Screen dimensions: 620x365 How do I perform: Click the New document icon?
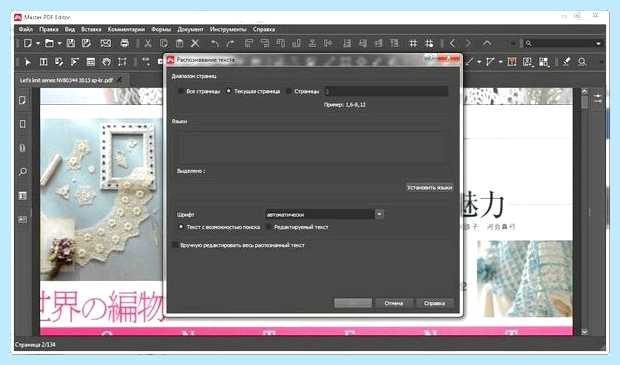pyautogui.click(x=28, y=43)
